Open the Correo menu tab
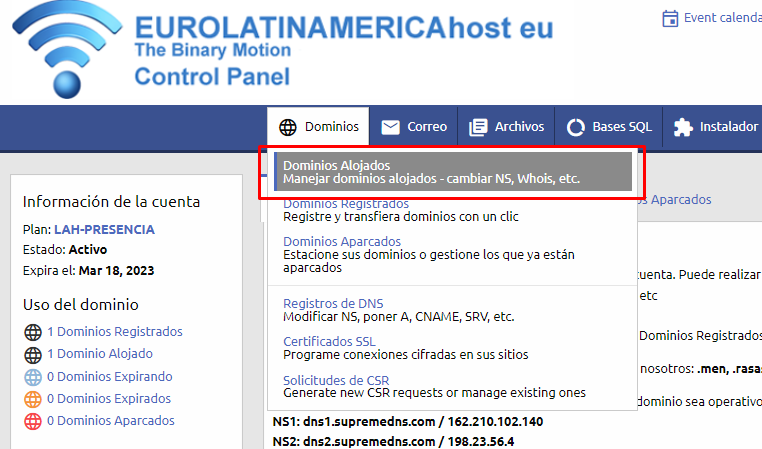 point(414,127)
